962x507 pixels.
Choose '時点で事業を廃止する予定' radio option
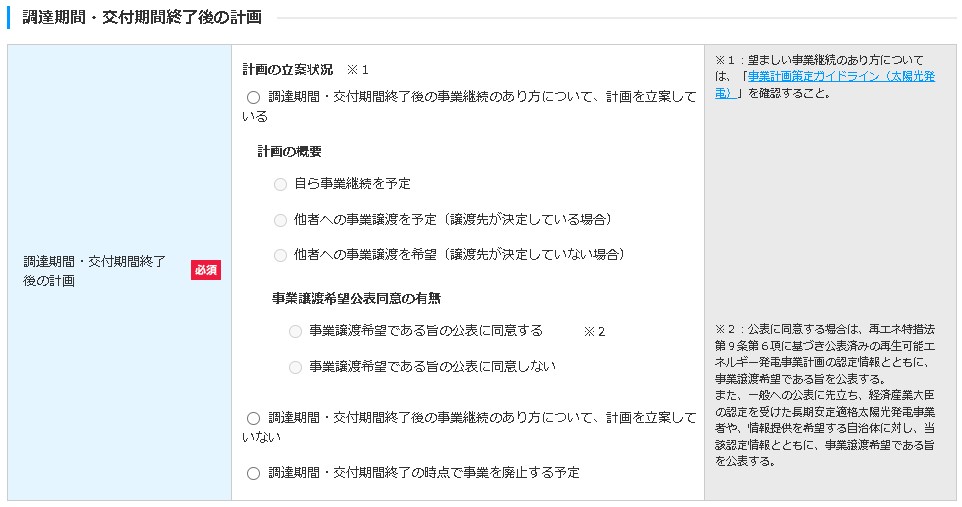[253, 473]
